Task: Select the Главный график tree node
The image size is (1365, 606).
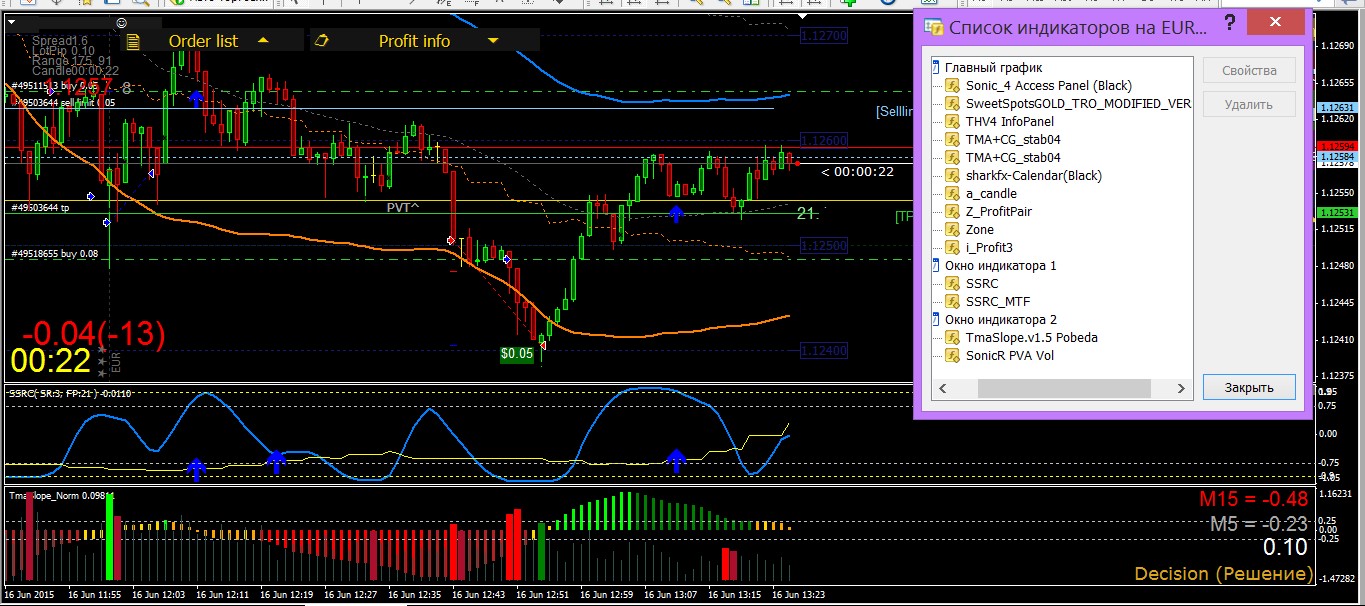Action: coord(993,68)
